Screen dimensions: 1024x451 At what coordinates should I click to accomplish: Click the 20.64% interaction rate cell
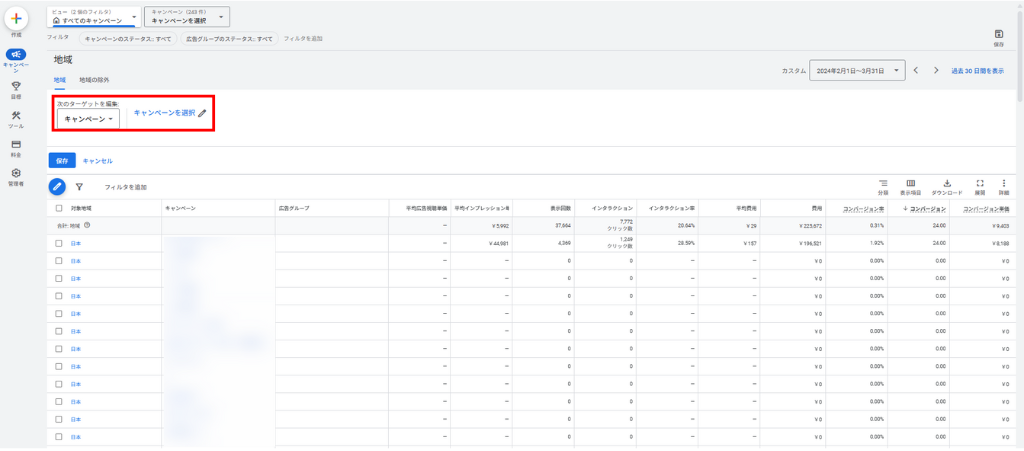coord(685,225)
